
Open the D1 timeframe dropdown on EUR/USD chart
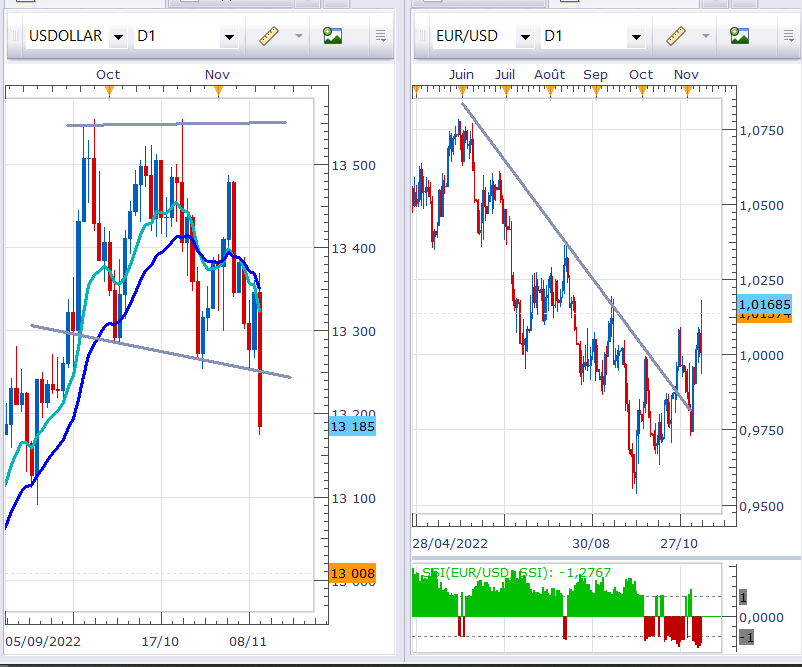(x=636, y=37)
